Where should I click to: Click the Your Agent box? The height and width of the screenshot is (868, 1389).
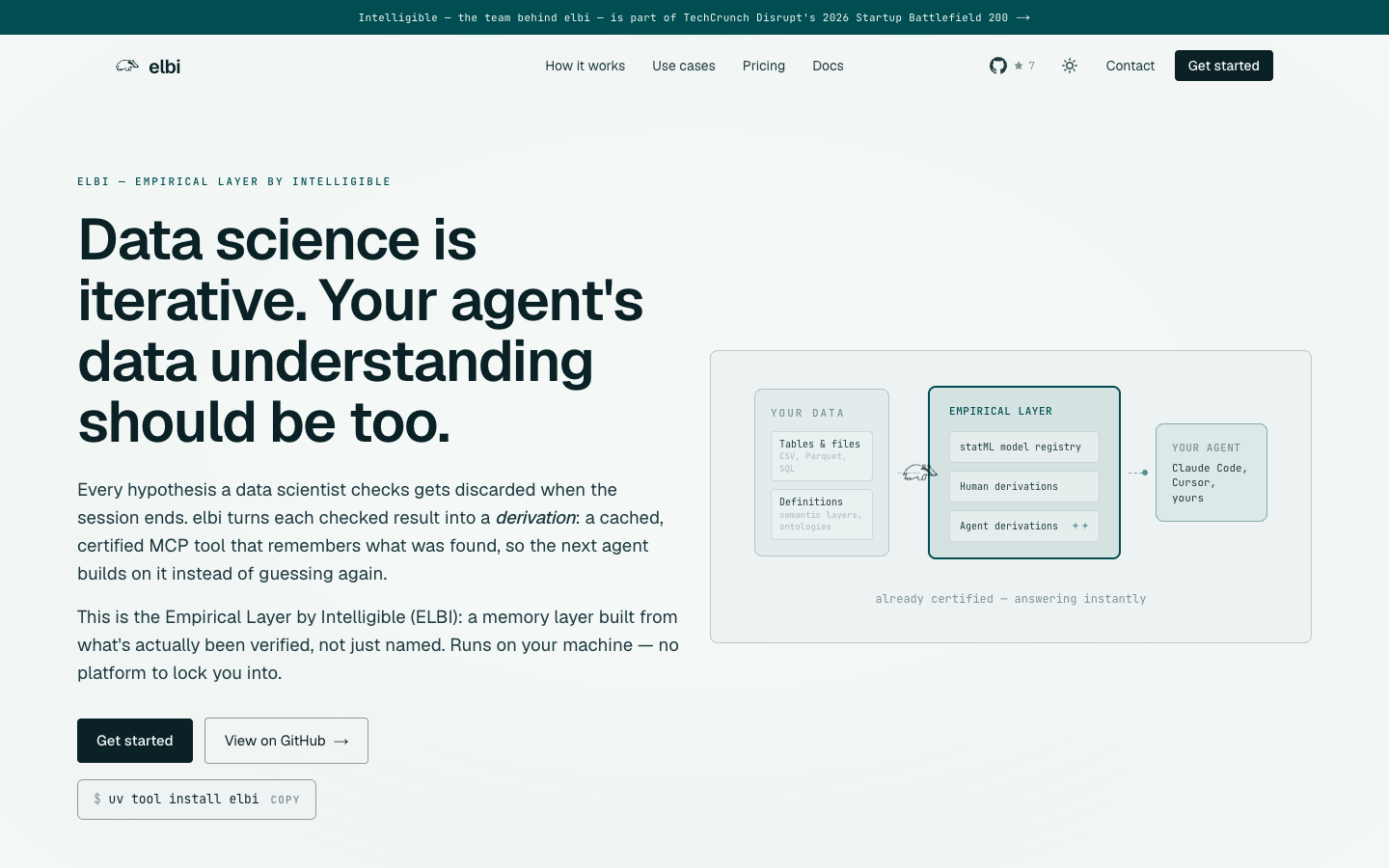coord(1212,473)
